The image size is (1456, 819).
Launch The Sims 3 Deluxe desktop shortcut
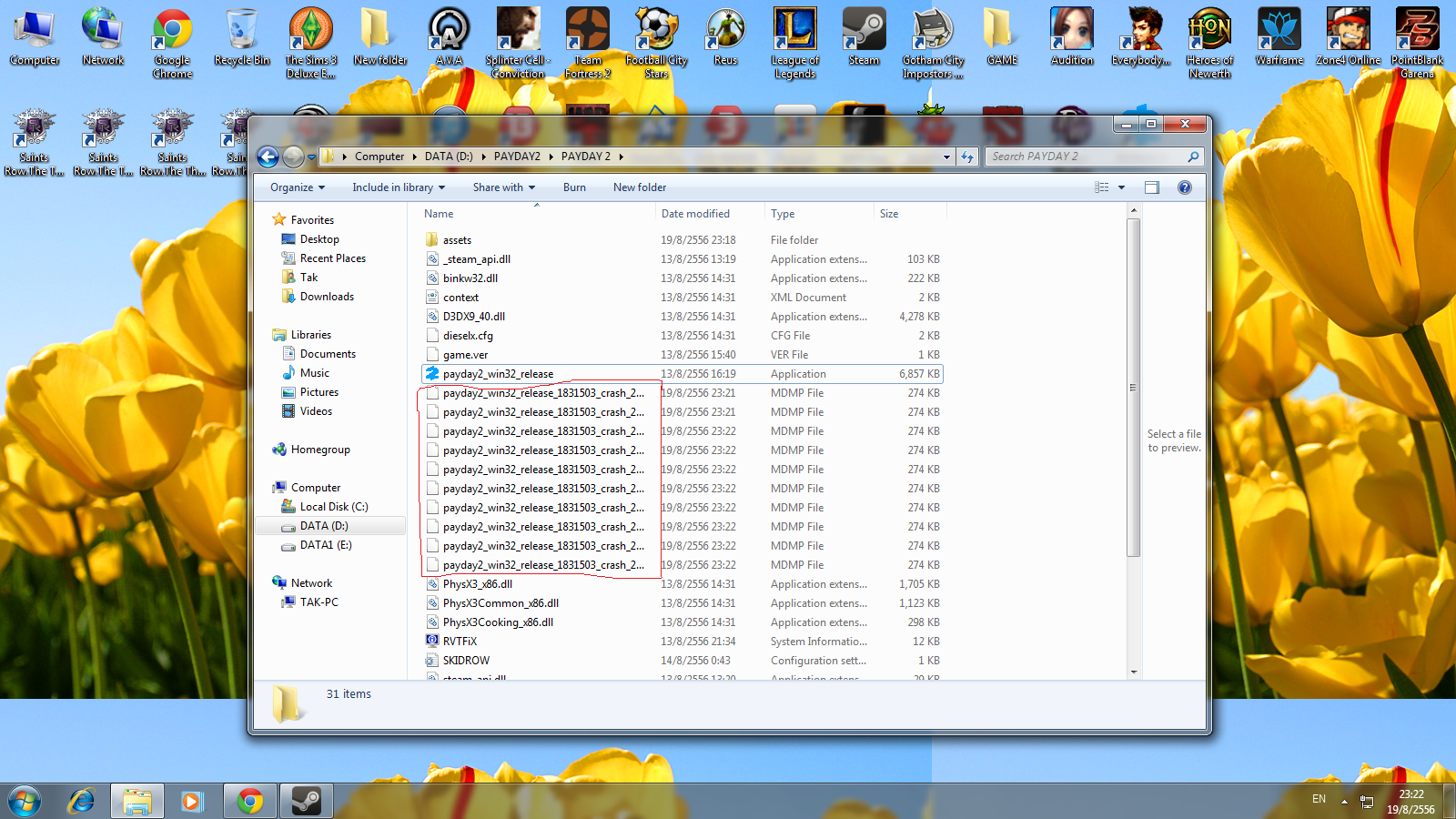coord(310,43)
